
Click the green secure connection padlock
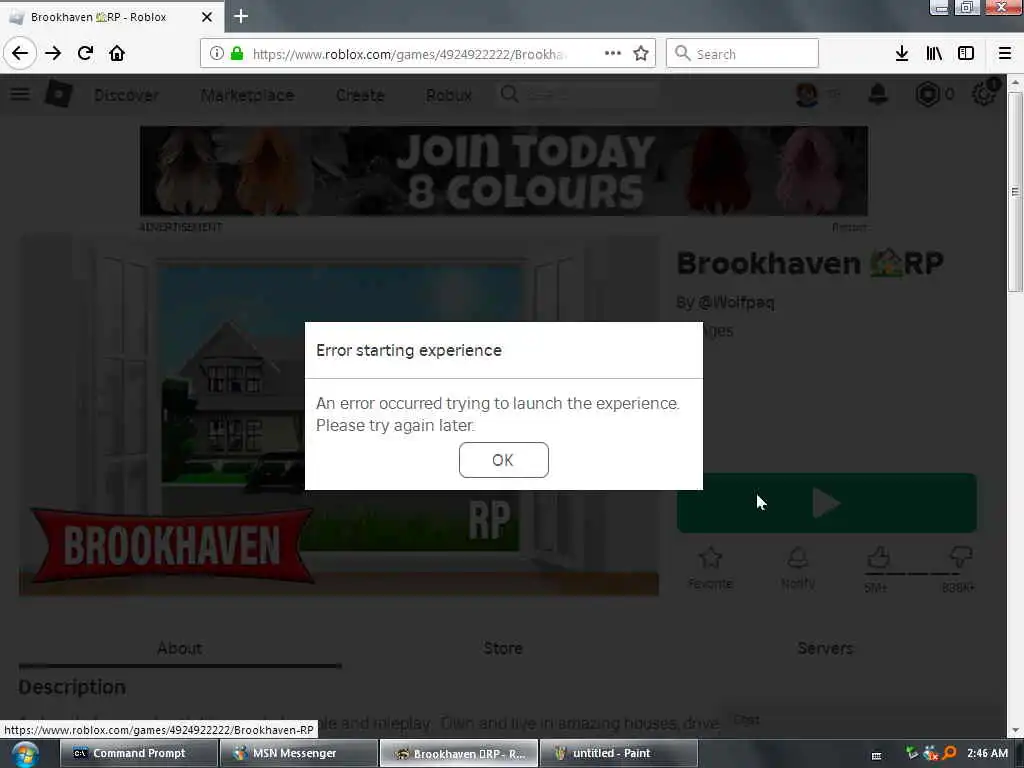pyautogui.click(x=237, y=54)
